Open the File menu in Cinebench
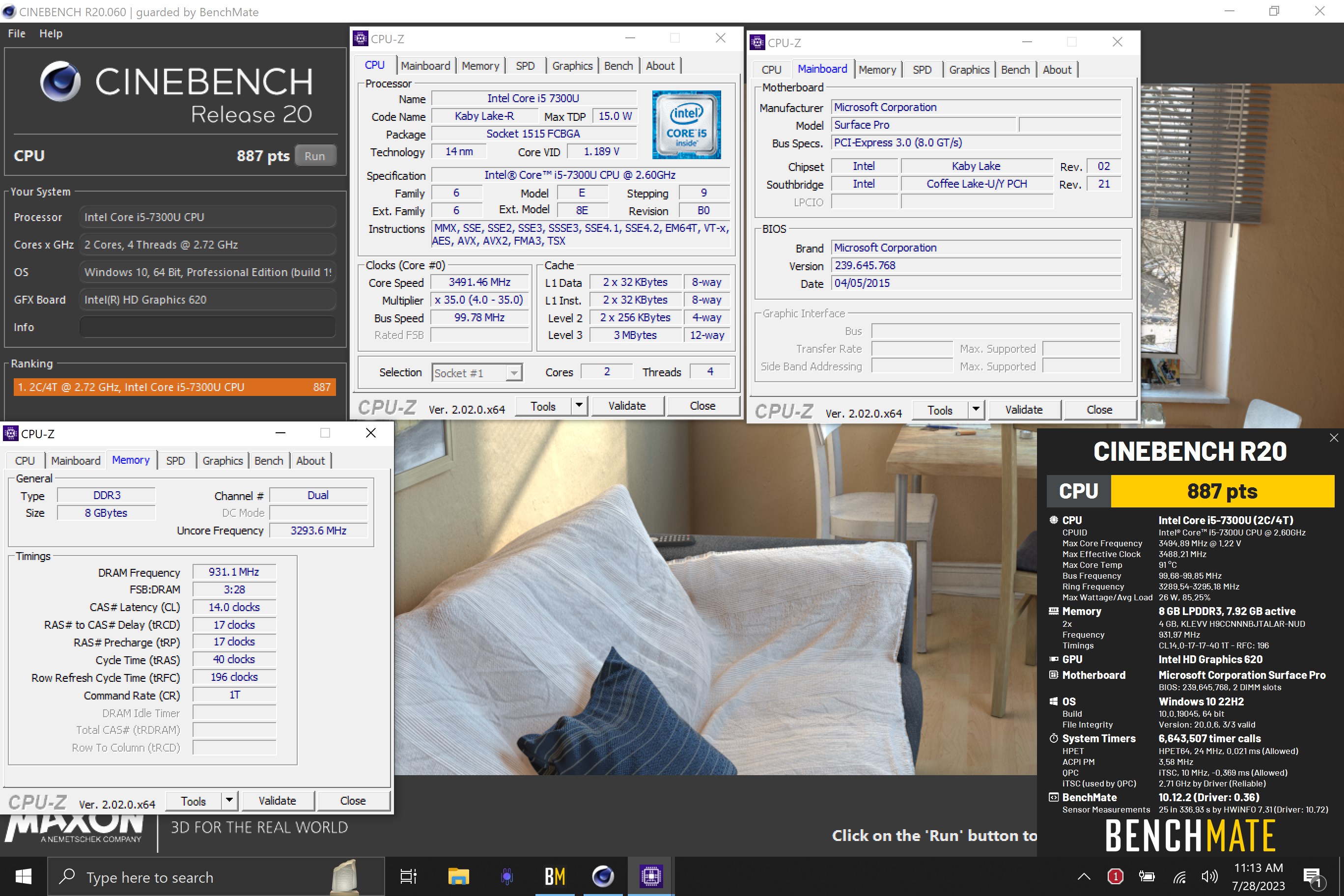Viewport: 1344px width, 896px height. (x=17, y=33)
